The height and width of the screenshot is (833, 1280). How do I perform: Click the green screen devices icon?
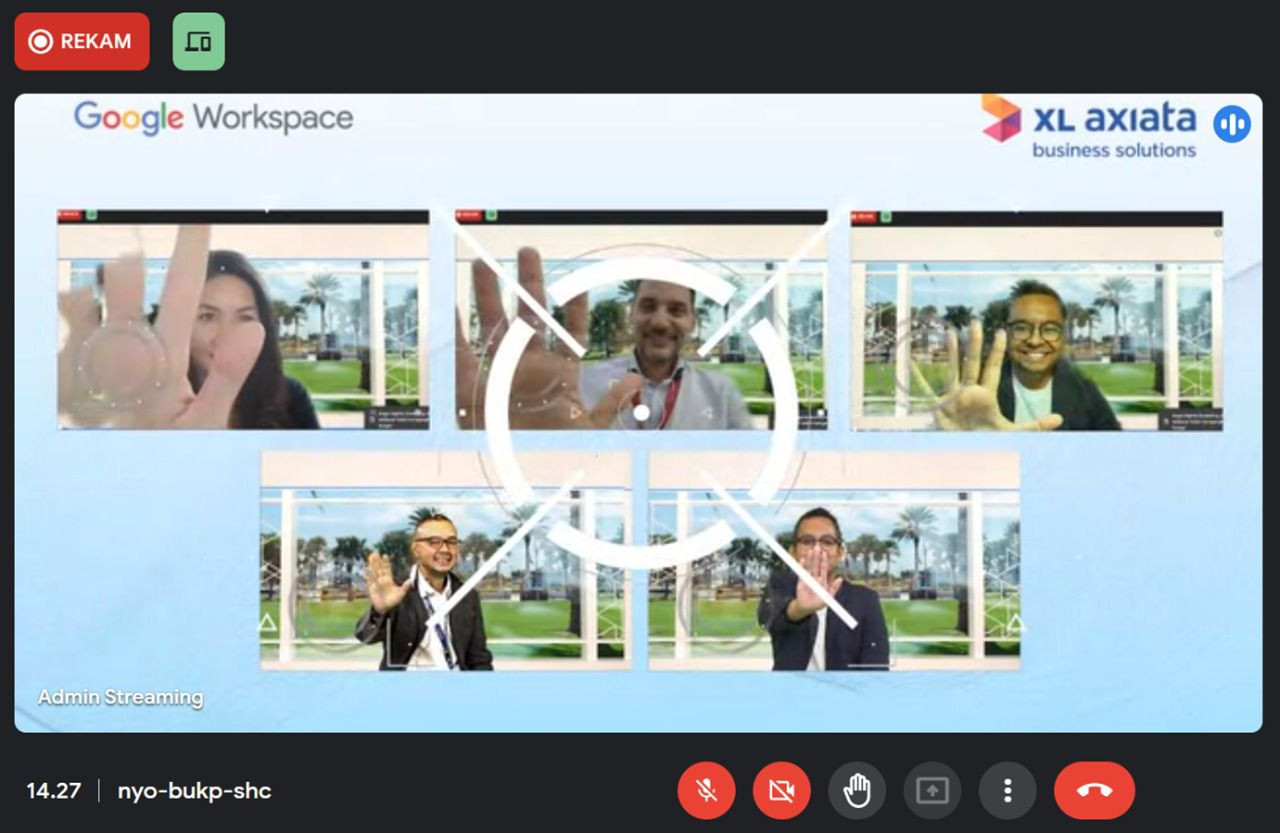click(198, 42)
